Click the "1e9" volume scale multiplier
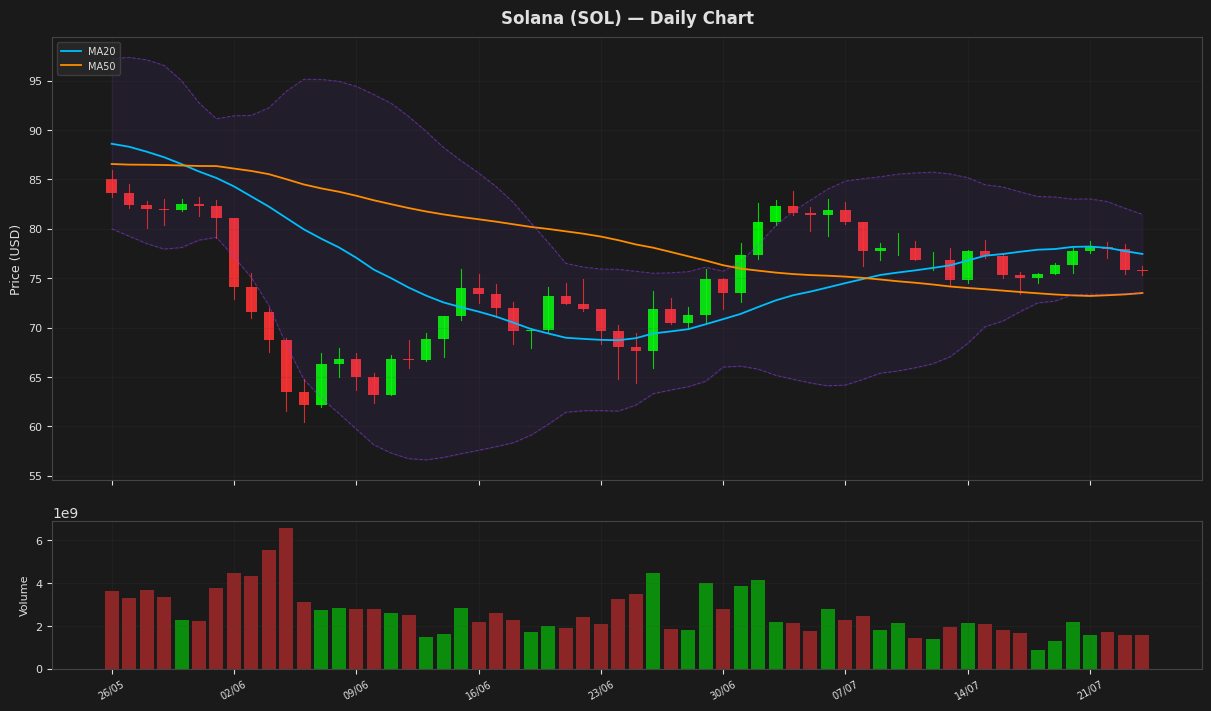Screen dimensions: 1211x711 (x=65, y=513)
